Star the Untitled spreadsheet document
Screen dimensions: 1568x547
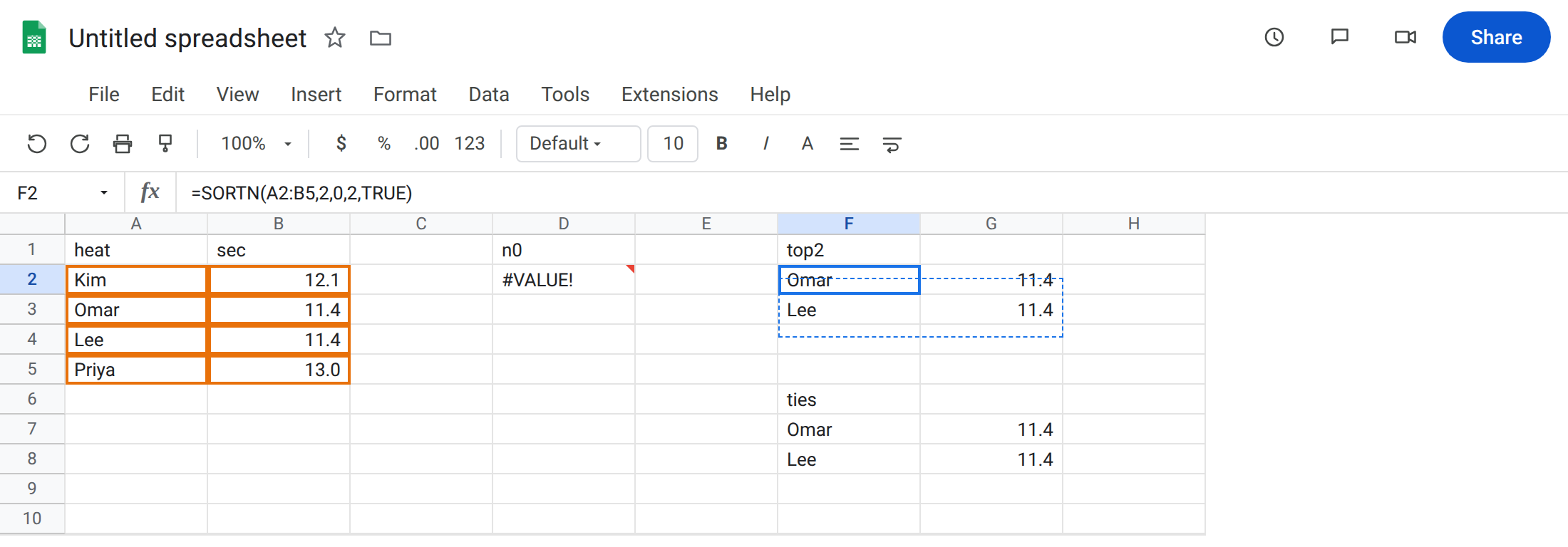pyautogui.click(x=335, y=38)
